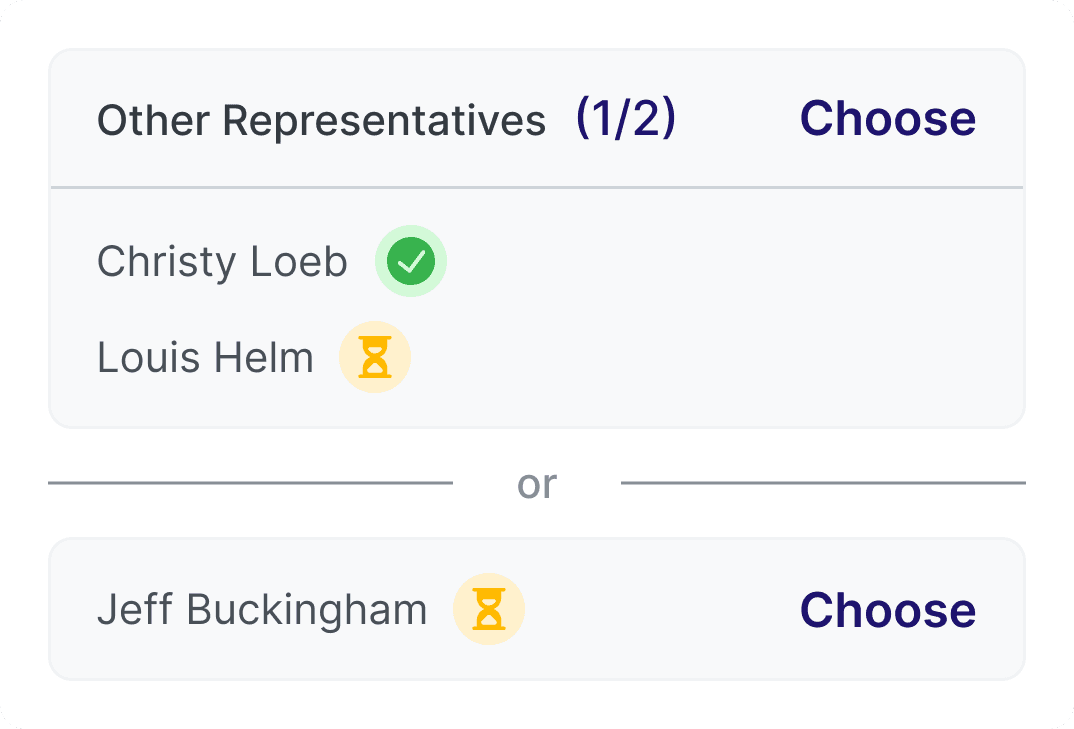Image resolution: width=1074 pixels, height=729 pixels.
Task: Click the word "Representatives" in the header
Action: [x=384, y=121]
